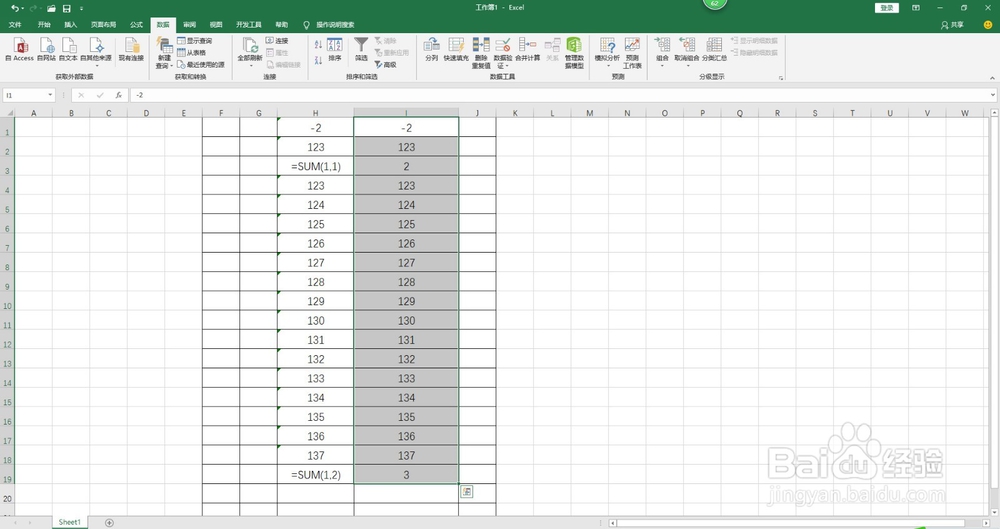Screen dimensions: 1000x529
Task: Click the Insert Function (fx) icon
Action: (x=119, y=95)
